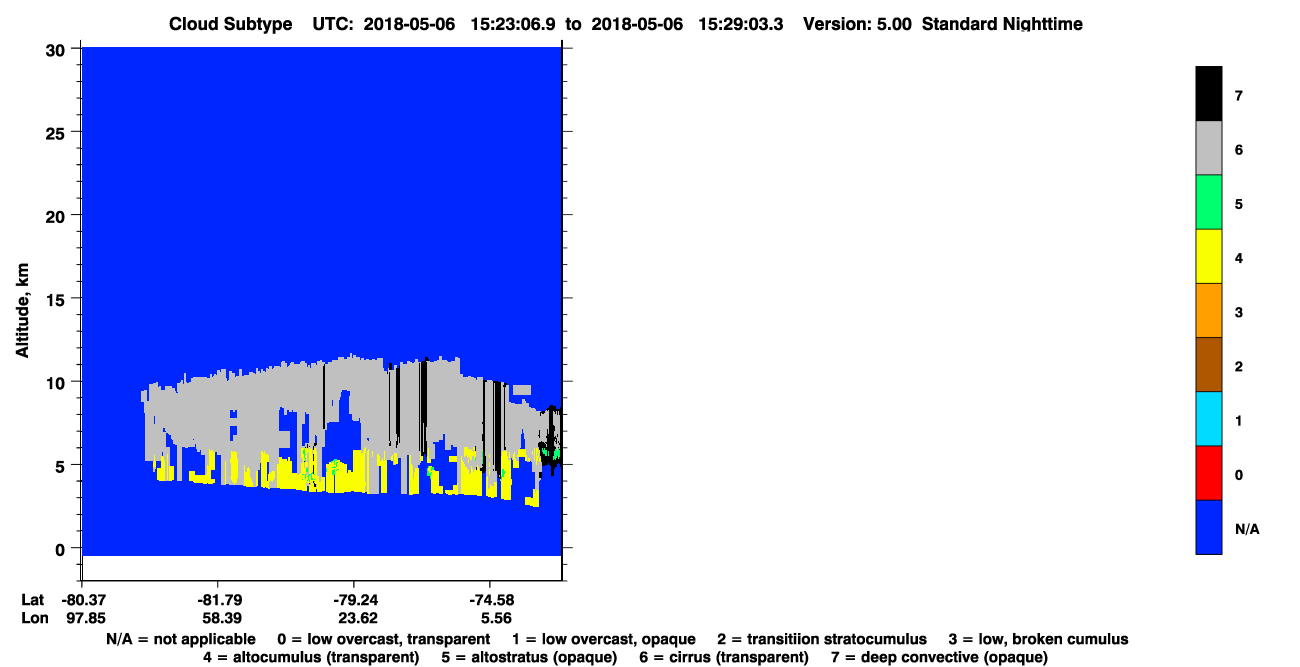Click the y-axis tick label 0

coord(62,548)
